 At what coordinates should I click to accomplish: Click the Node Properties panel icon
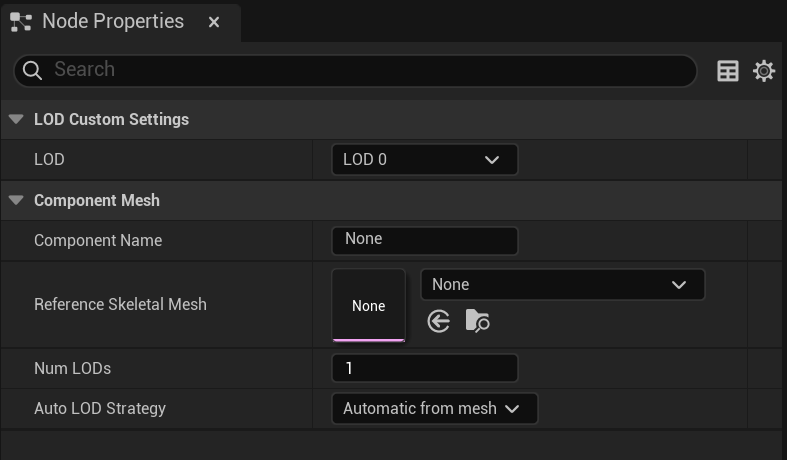pos(21,22)
